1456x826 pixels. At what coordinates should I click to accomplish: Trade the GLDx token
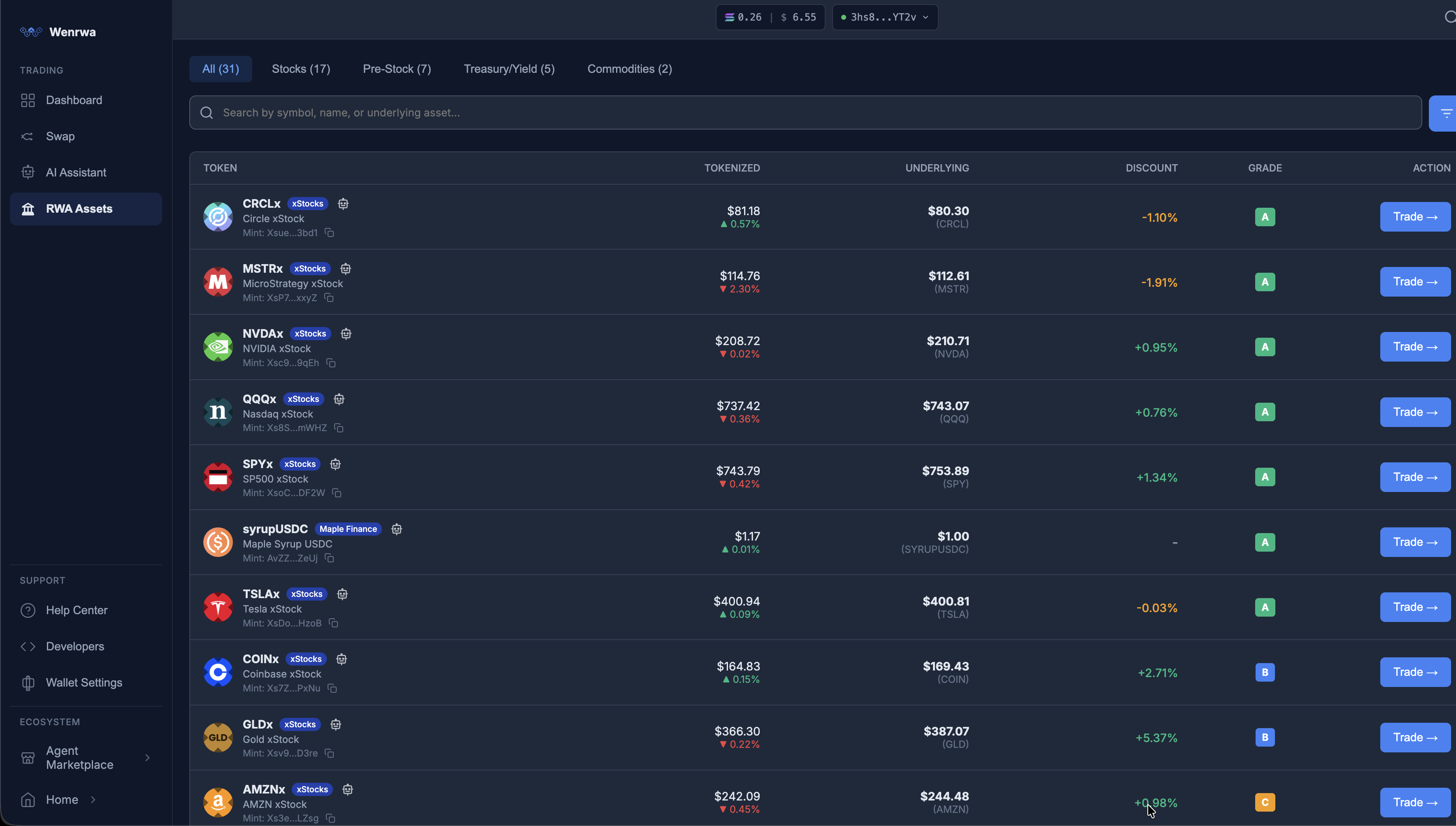coord(1415,738)
